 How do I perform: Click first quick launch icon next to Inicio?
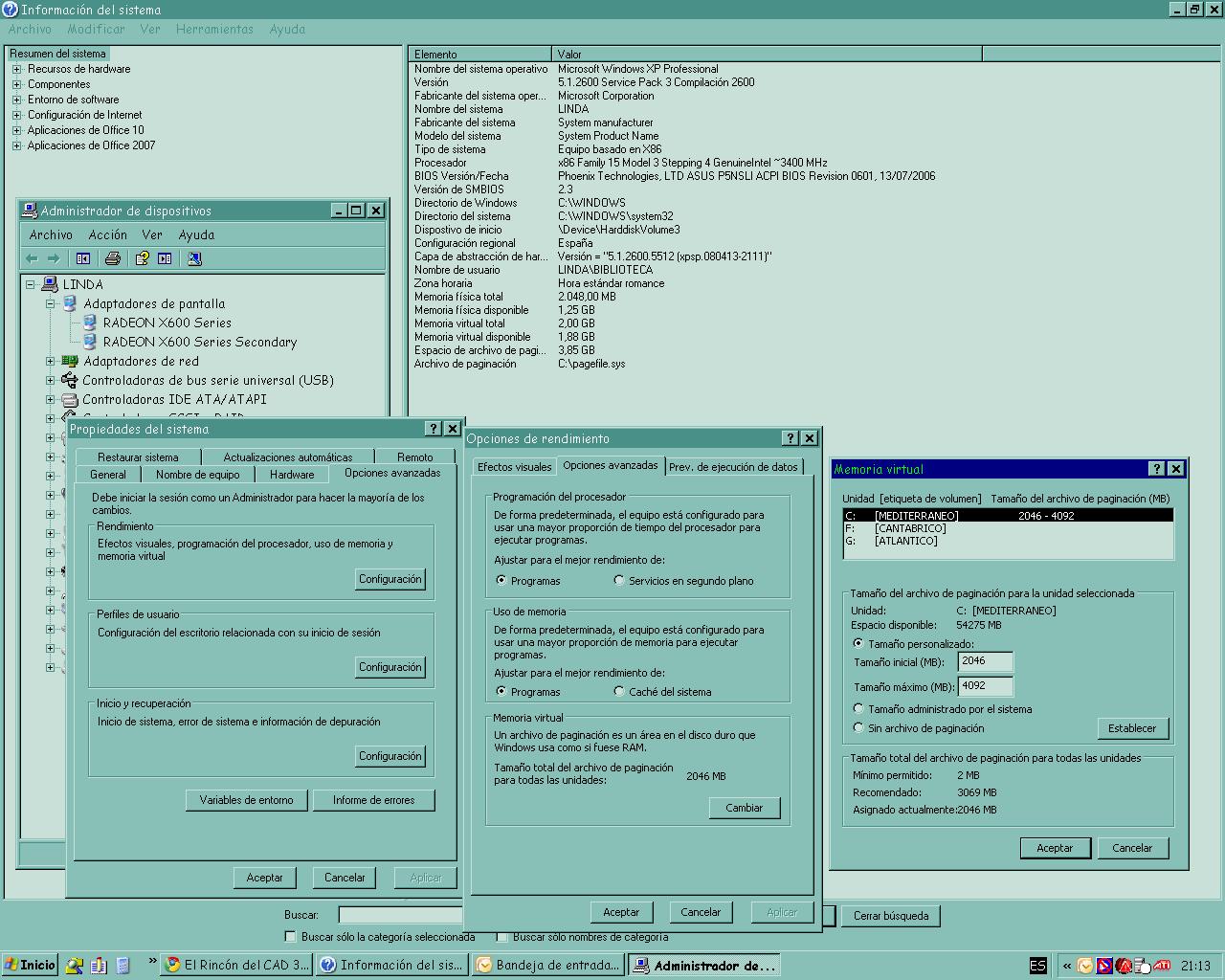point(75,966)
